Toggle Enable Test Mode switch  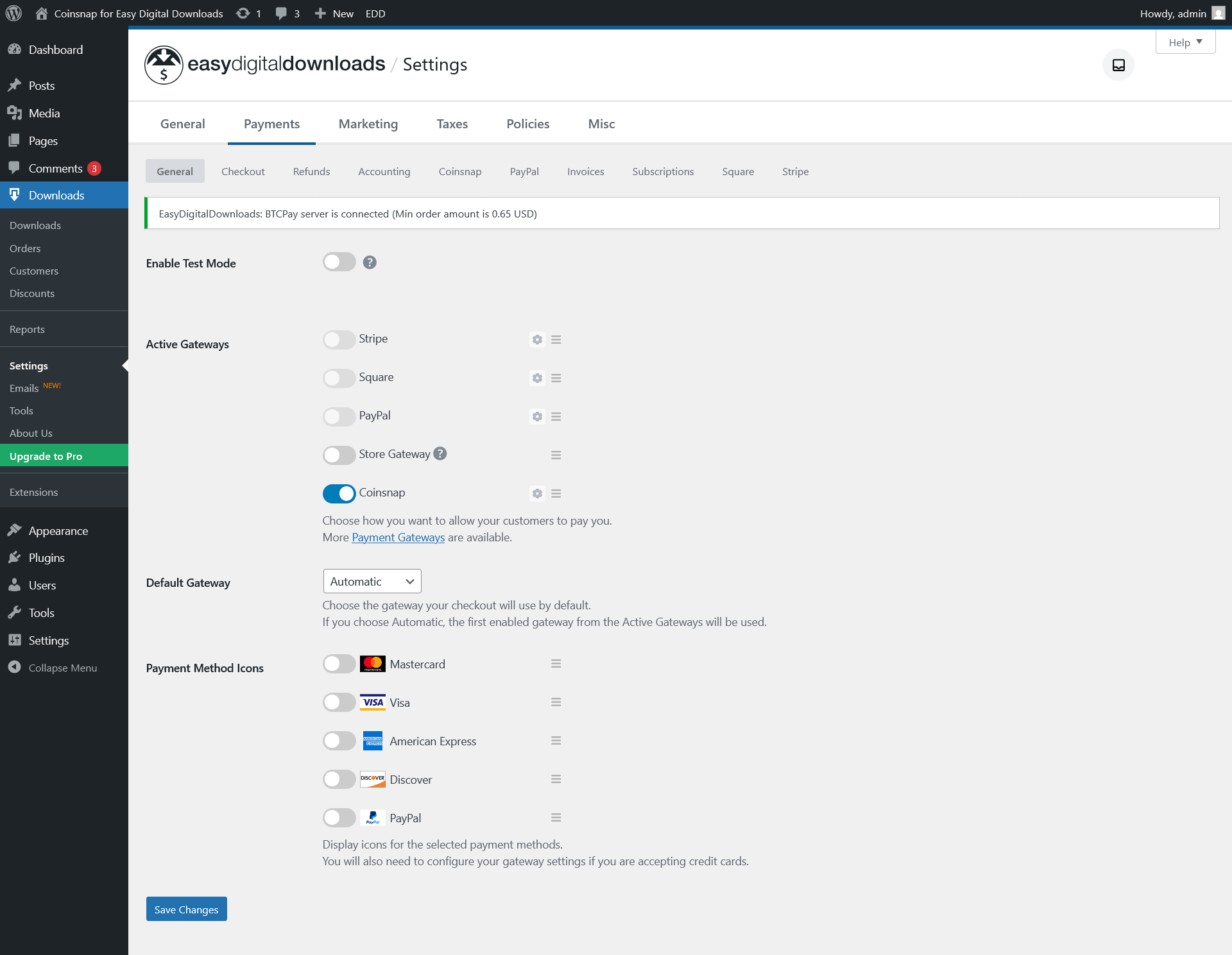click(339, 262)
